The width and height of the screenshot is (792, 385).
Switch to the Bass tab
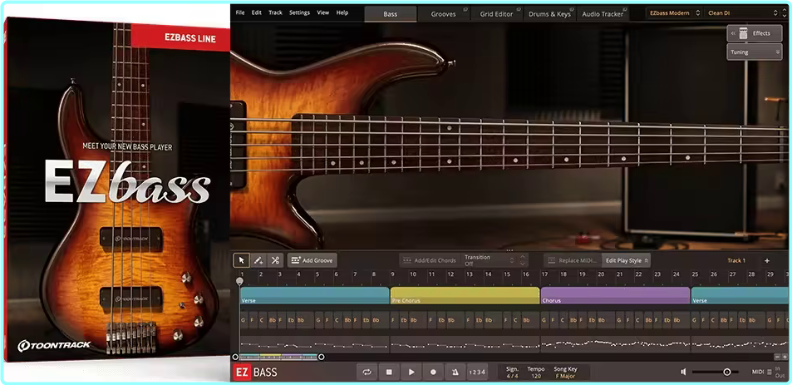tap(390, 14)
